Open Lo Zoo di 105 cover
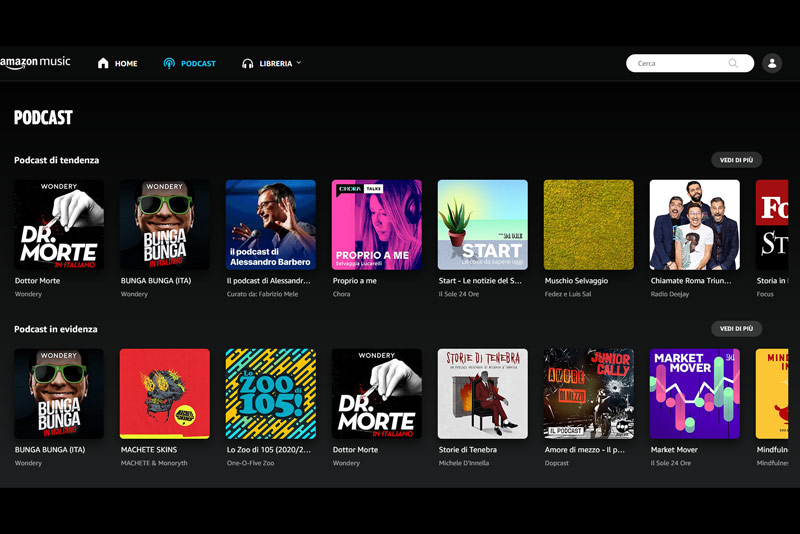The height and width of the screenshot is (534, 800). coord(271,394)
